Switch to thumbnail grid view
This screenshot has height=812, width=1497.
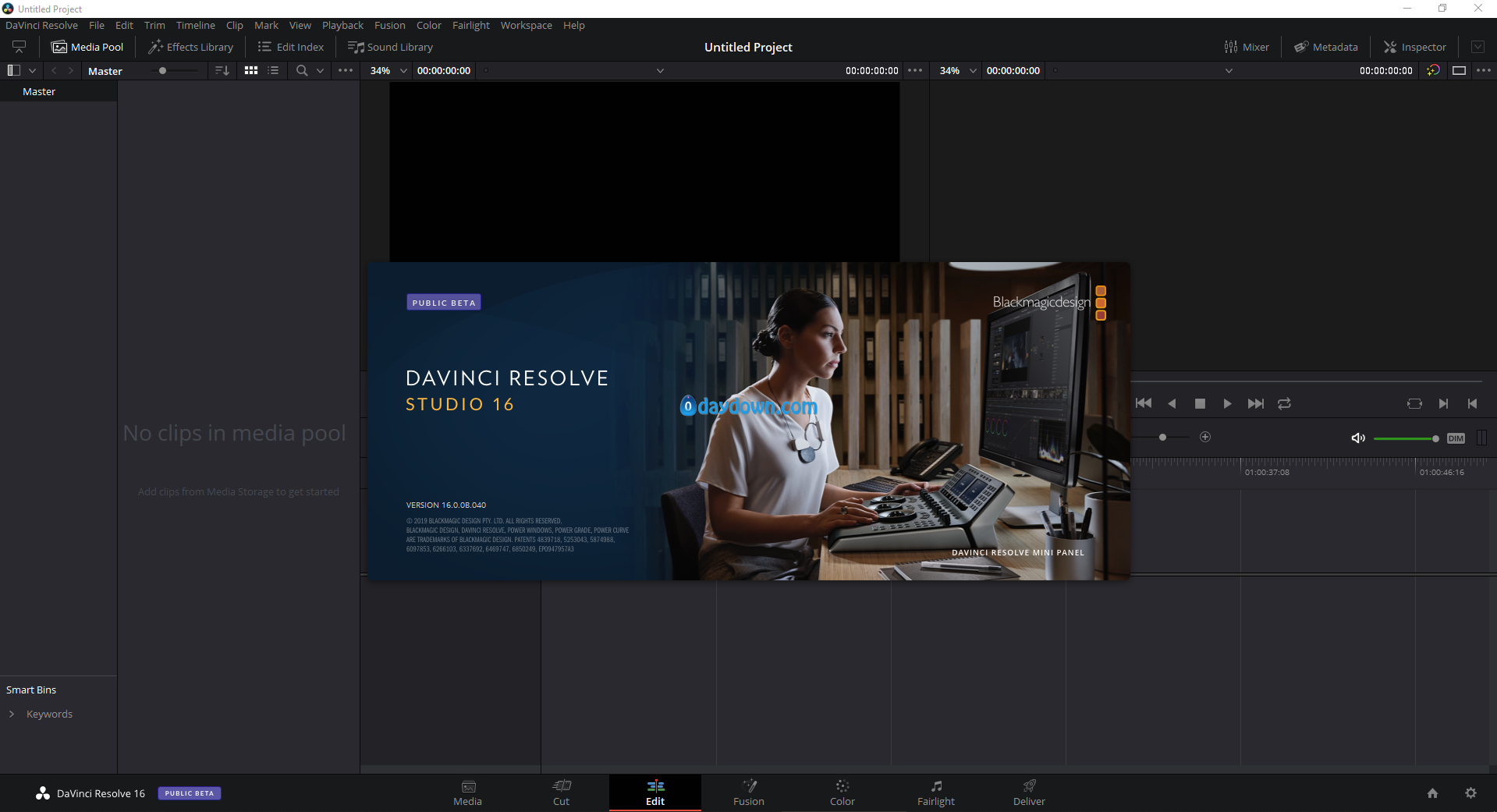coord(251,70)
